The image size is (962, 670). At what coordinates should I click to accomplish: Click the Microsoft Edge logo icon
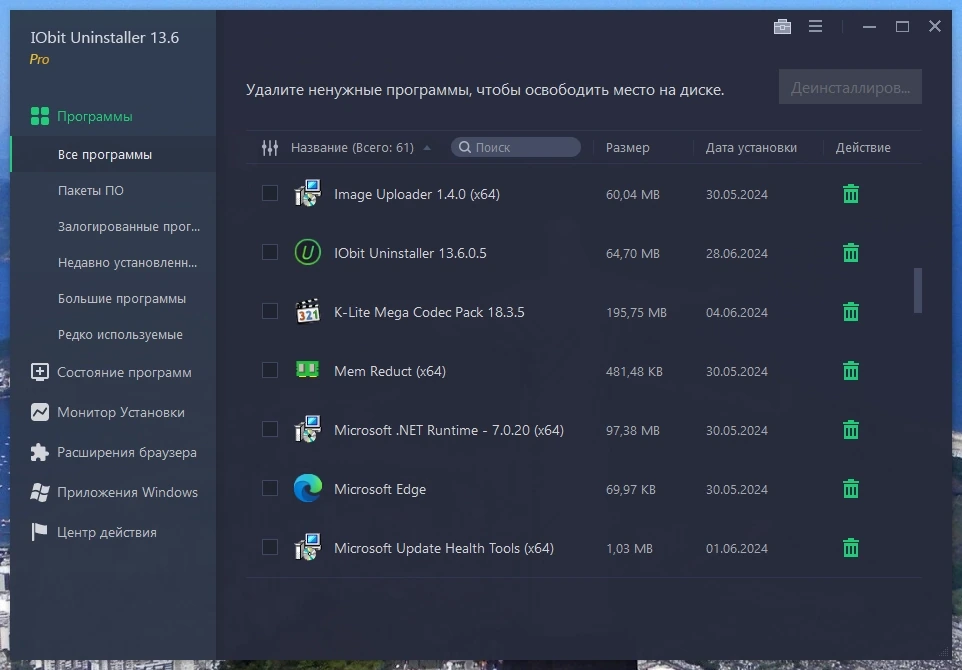pyautogui.click(x=307, y=488)
